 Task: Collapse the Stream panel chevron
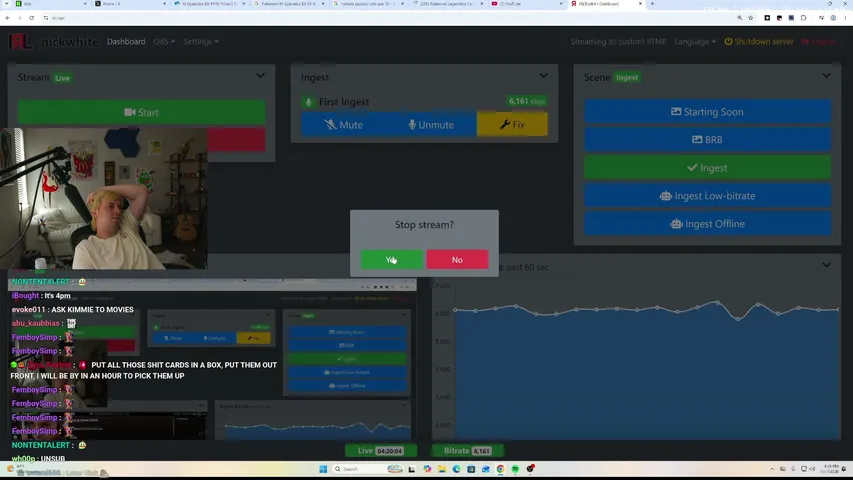point(261,76)
